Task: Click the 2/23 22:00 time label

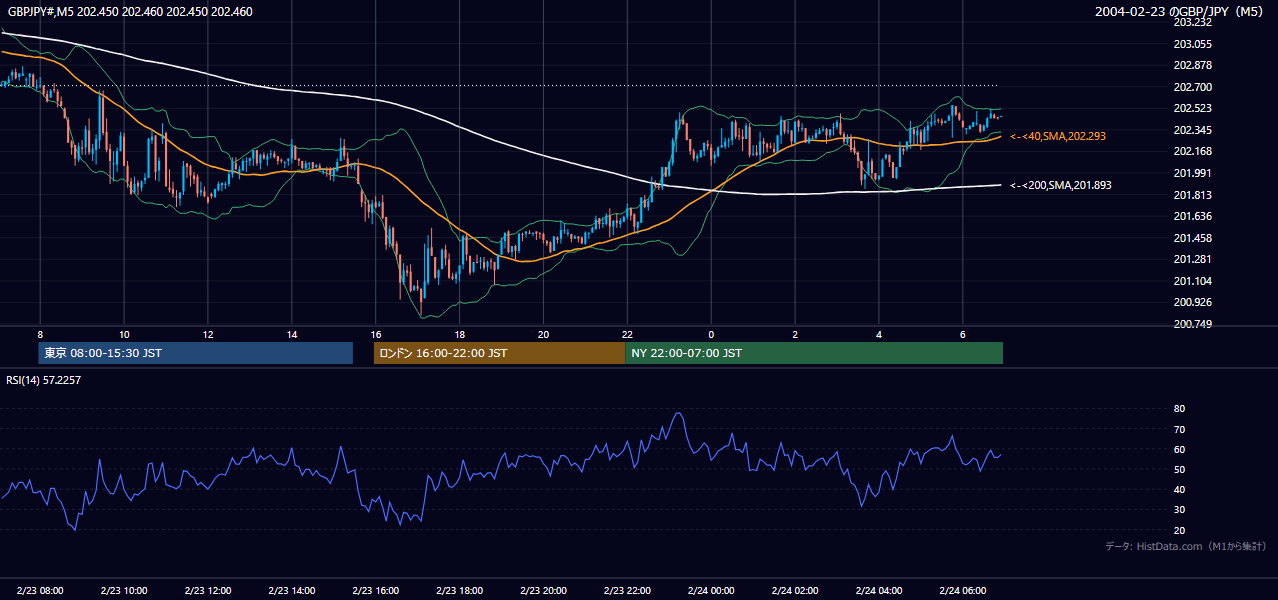Action: click(x=627, y=591)
